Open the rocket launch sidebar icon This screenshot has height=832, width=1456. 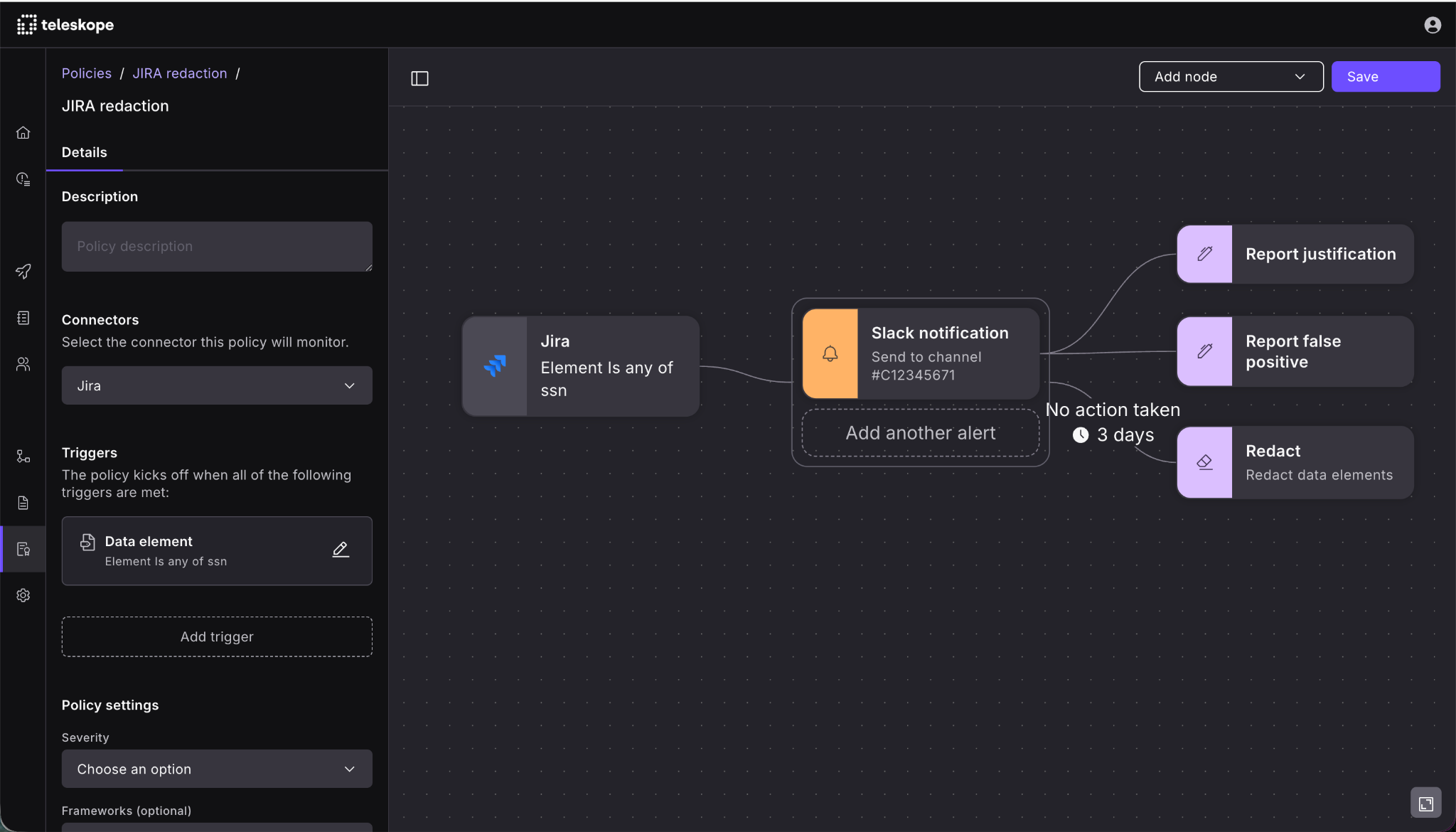[x=23, y=272]
